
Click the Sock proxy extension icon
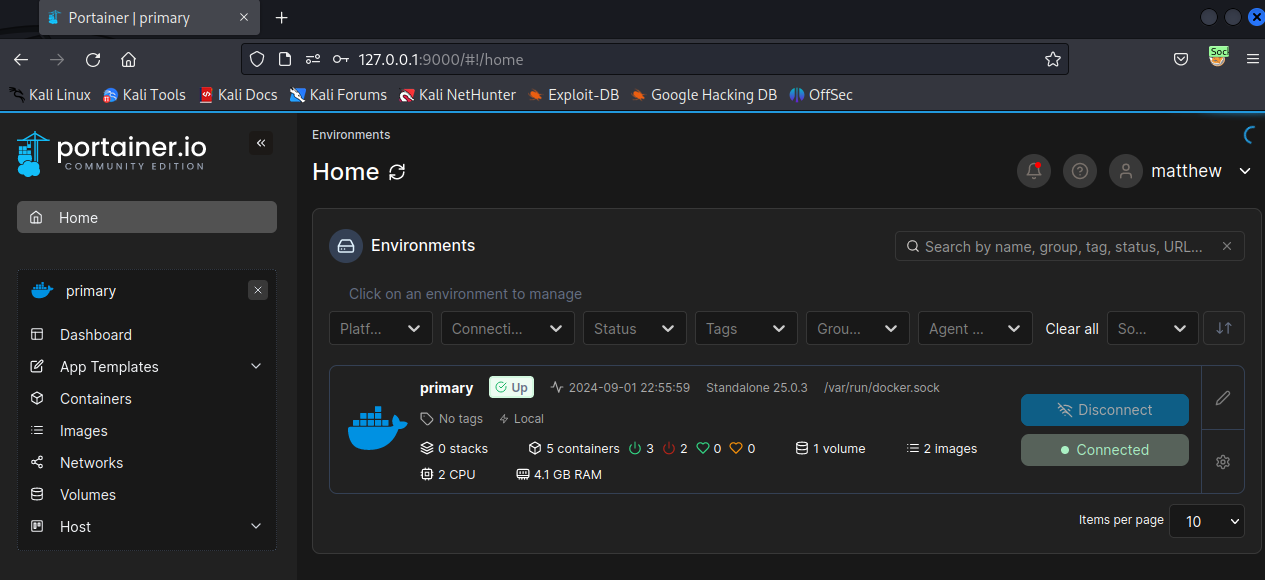coord(1217,57)
